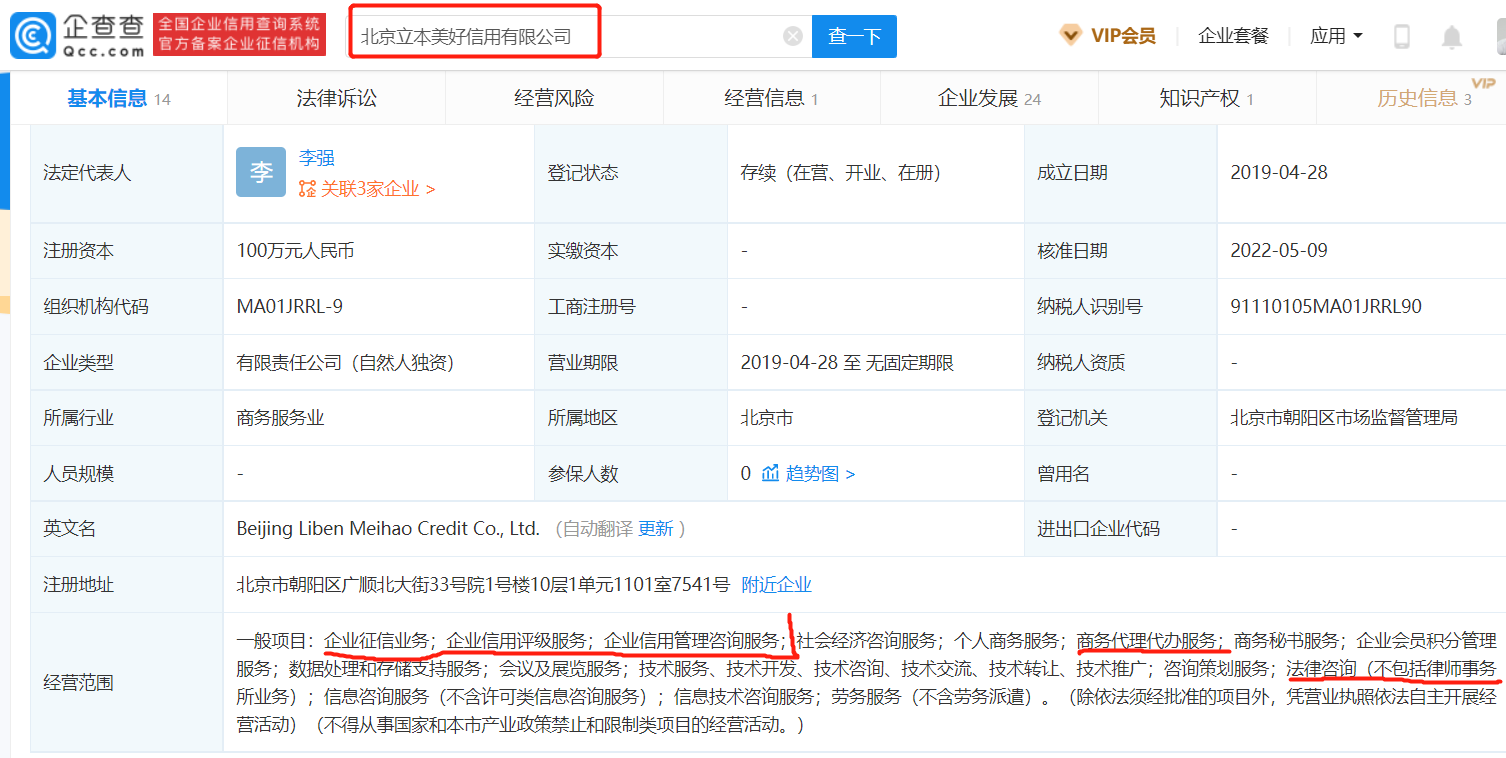
Task: Click the 李 avatar tile
Action: coord(261,173)
